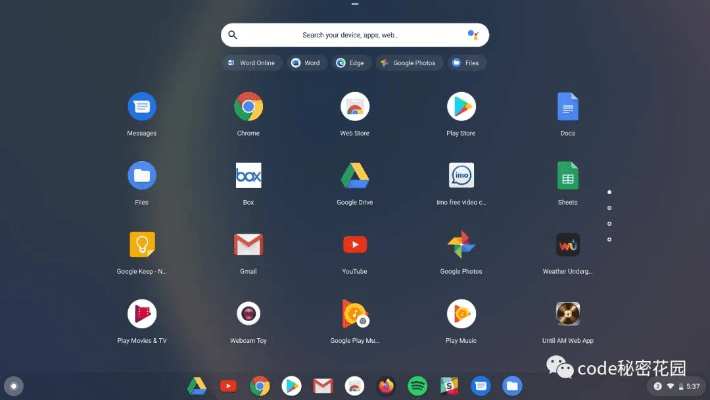
Task: Open the Play Music app
Action: click(x=461, y=313)
